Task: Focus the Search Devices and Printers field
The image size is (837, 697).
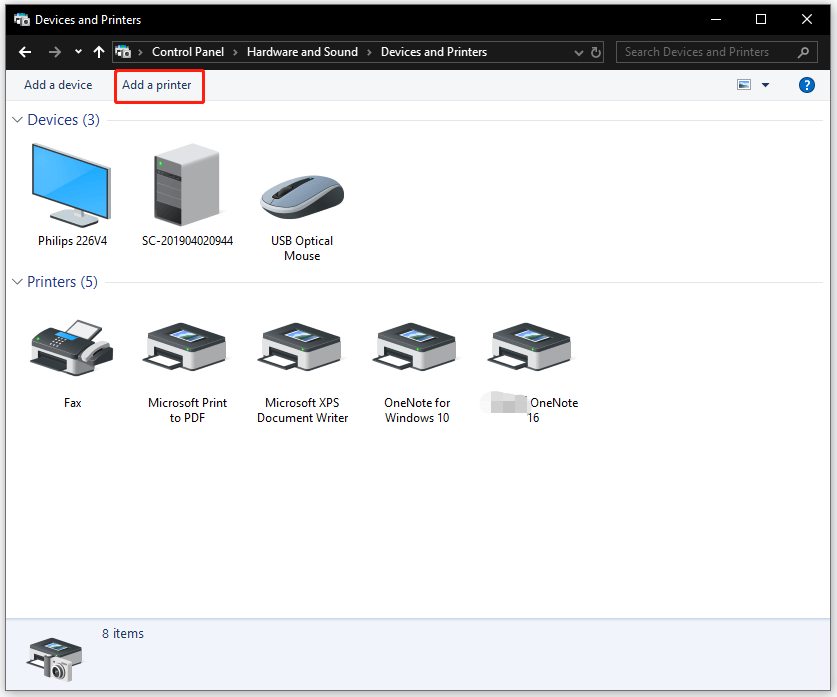Action: 716,52
